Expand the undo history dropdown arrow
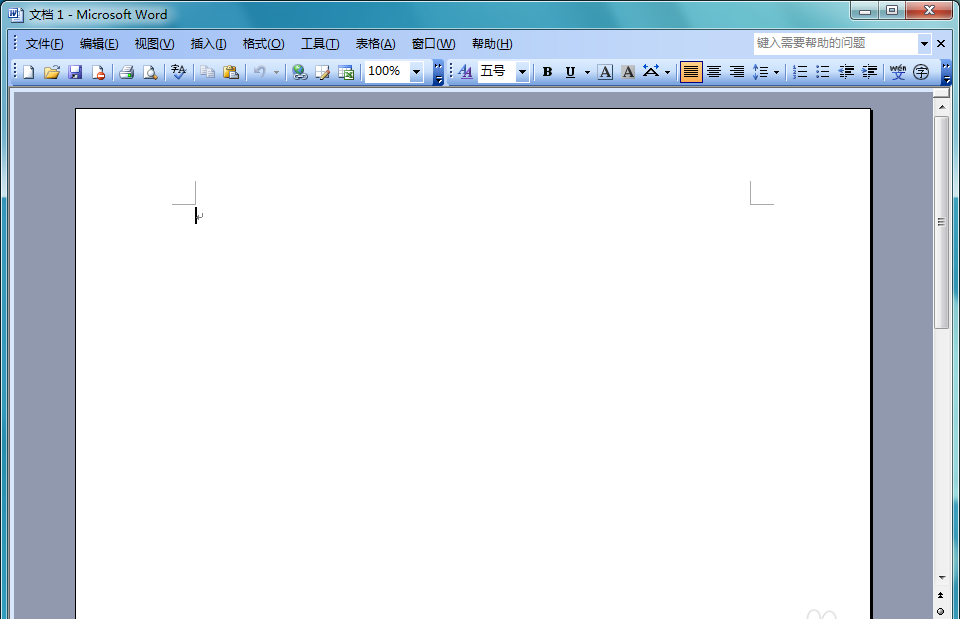The image size is (960, 619). coord(276,72)
